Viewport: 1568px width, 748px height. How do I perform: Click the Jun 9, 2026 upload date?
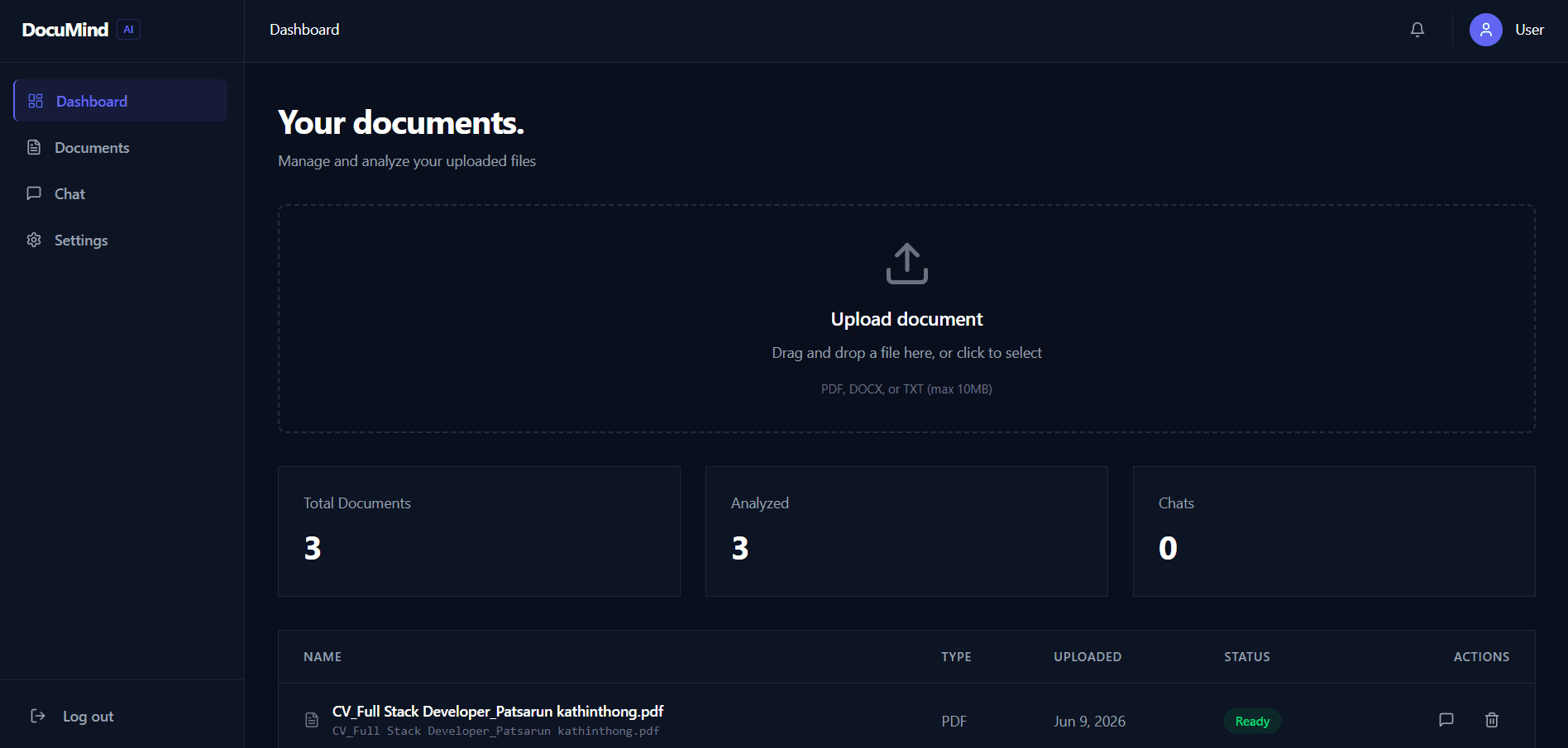[x=1089, y=721]
